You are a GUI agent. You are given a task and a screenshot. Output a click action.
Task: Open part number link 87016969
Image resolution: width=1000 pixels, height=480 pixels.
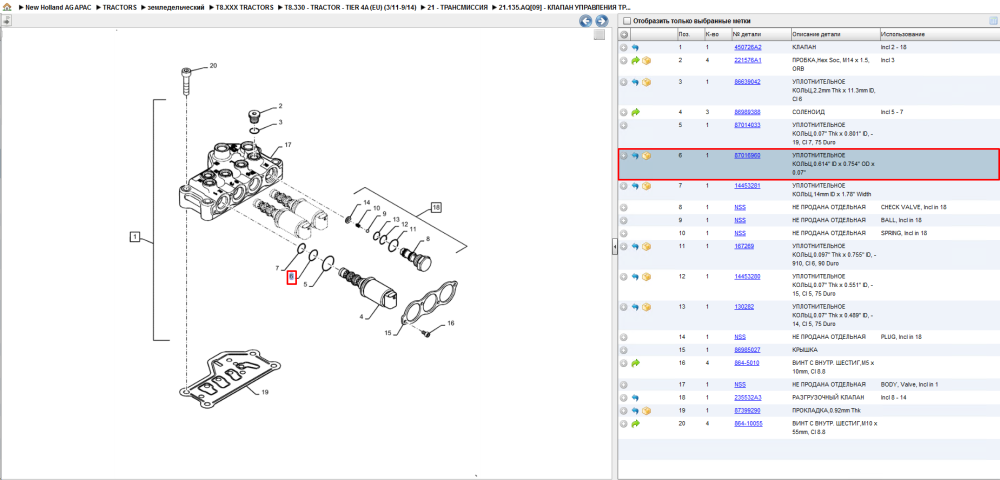pos(747,155)
